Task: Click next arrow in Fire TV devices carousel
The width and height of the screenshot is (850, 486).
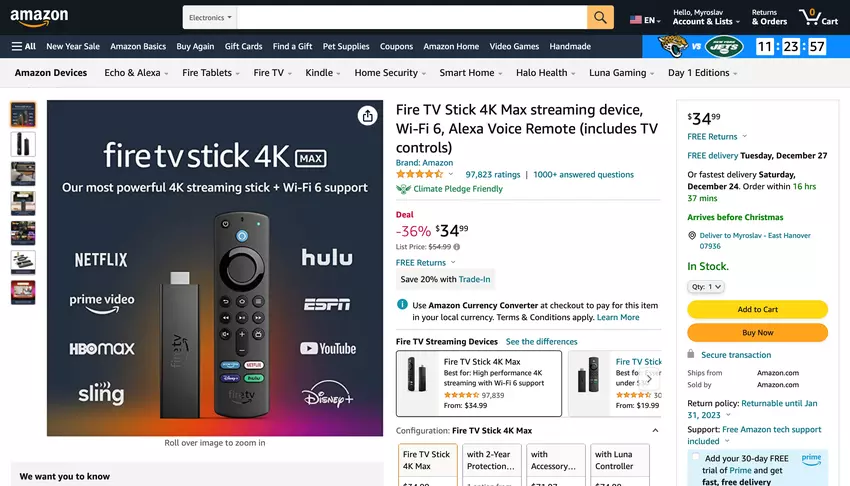Action: pyautogui.click(x=650, y=379)
